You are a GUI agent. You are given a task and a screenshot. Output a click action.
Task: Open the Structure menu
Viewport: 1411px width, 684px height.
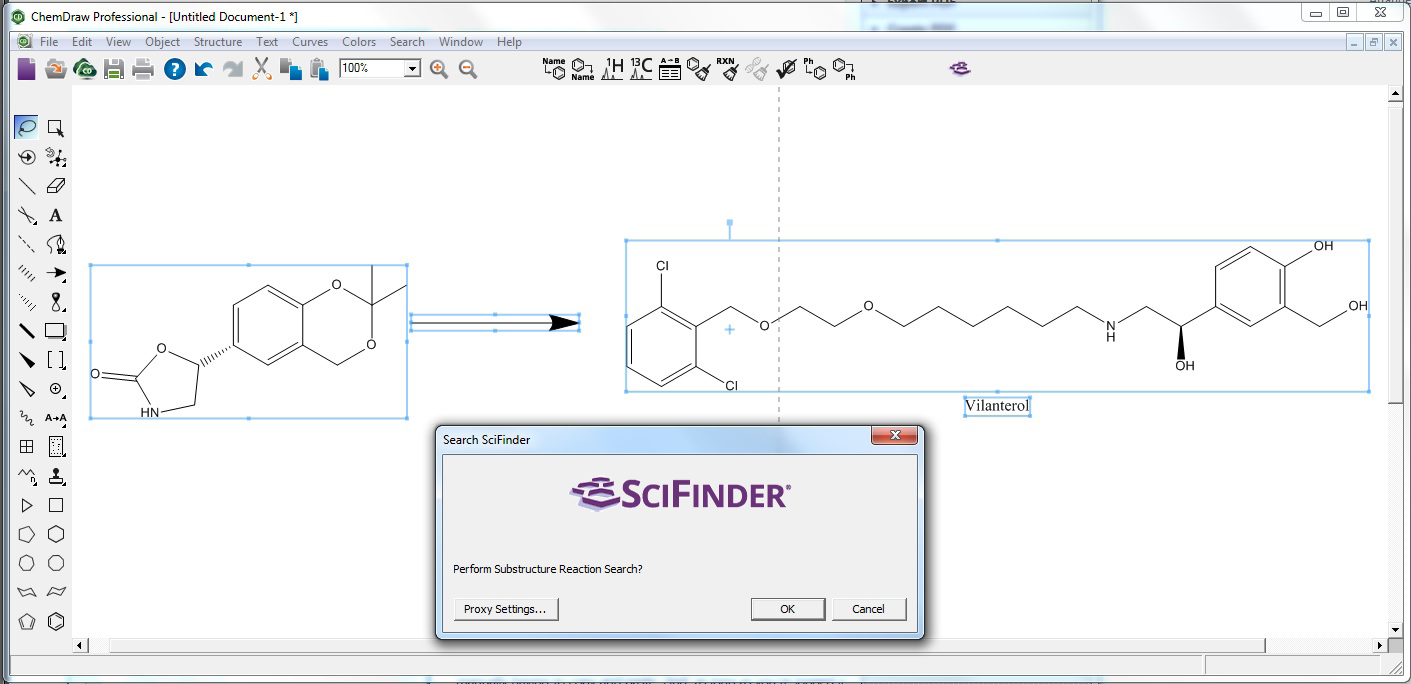pos(217,42)
